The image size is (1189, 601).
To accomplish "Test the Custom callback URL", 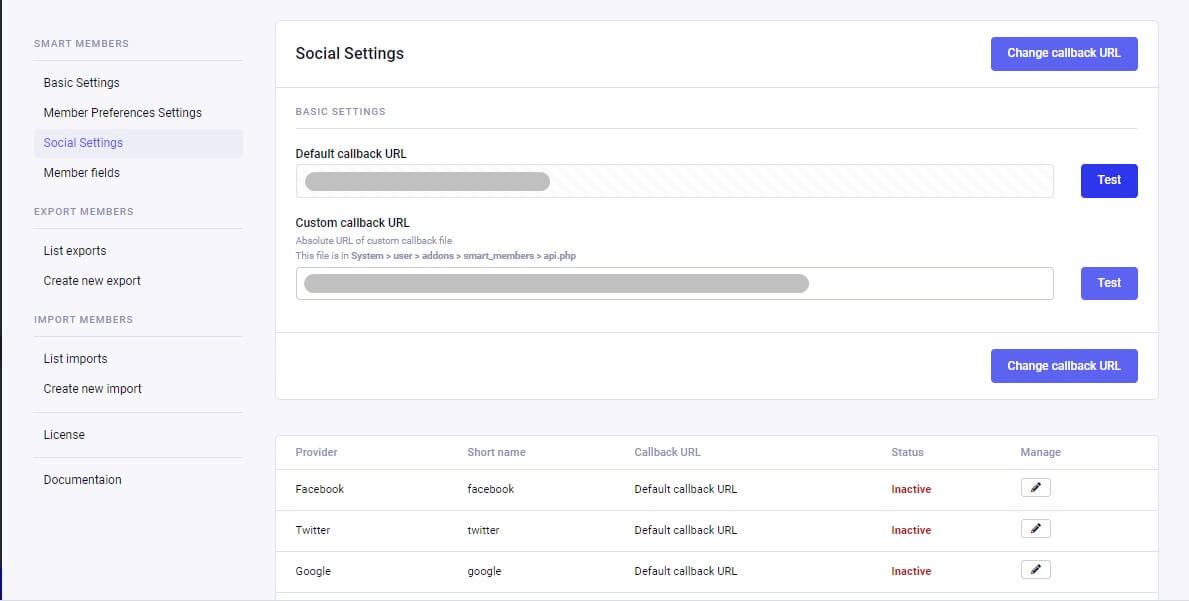I will tap(1108, 283).
